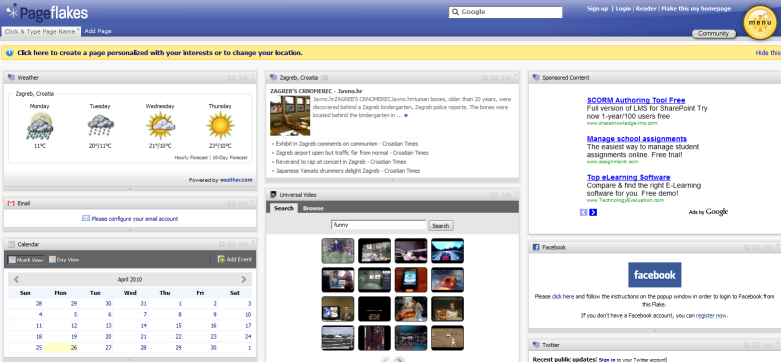
Task: Collapse the Zagreb news widget using bottom arrow
Action: point(392,180)
